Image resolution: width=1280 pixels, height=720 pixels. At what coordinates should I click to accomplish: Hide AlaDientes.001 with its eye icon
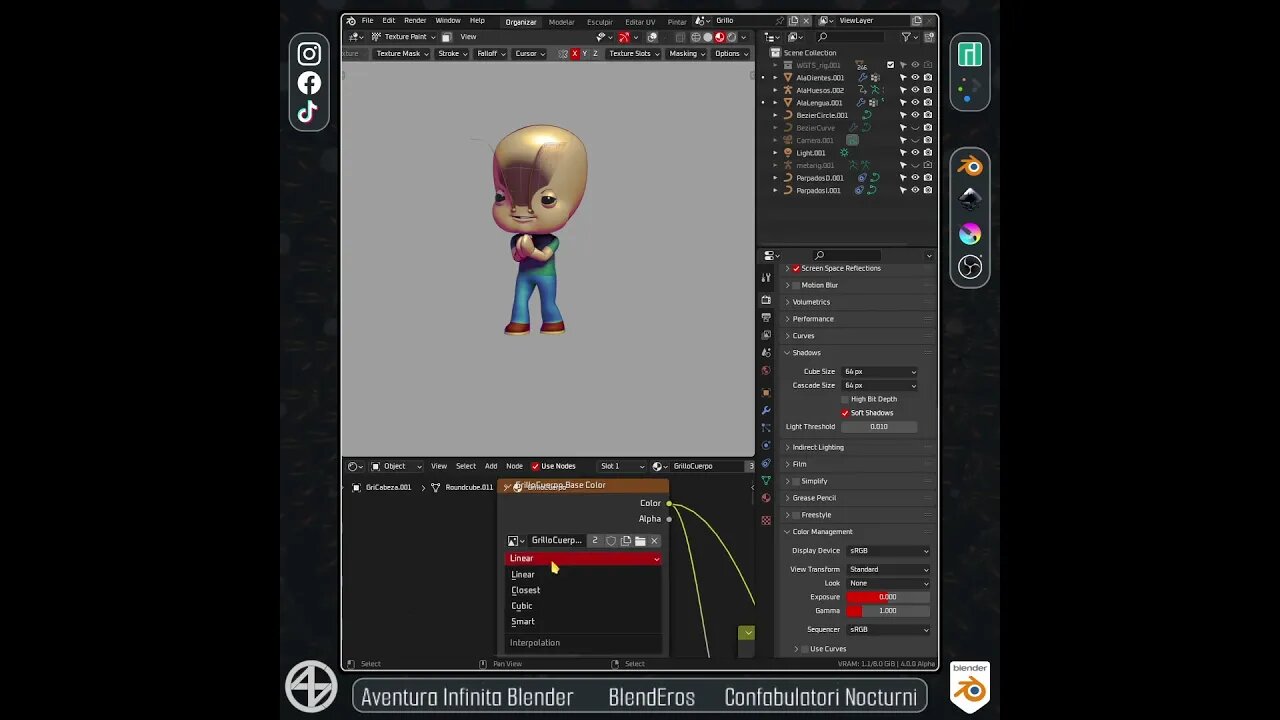[x=915, y=77]
